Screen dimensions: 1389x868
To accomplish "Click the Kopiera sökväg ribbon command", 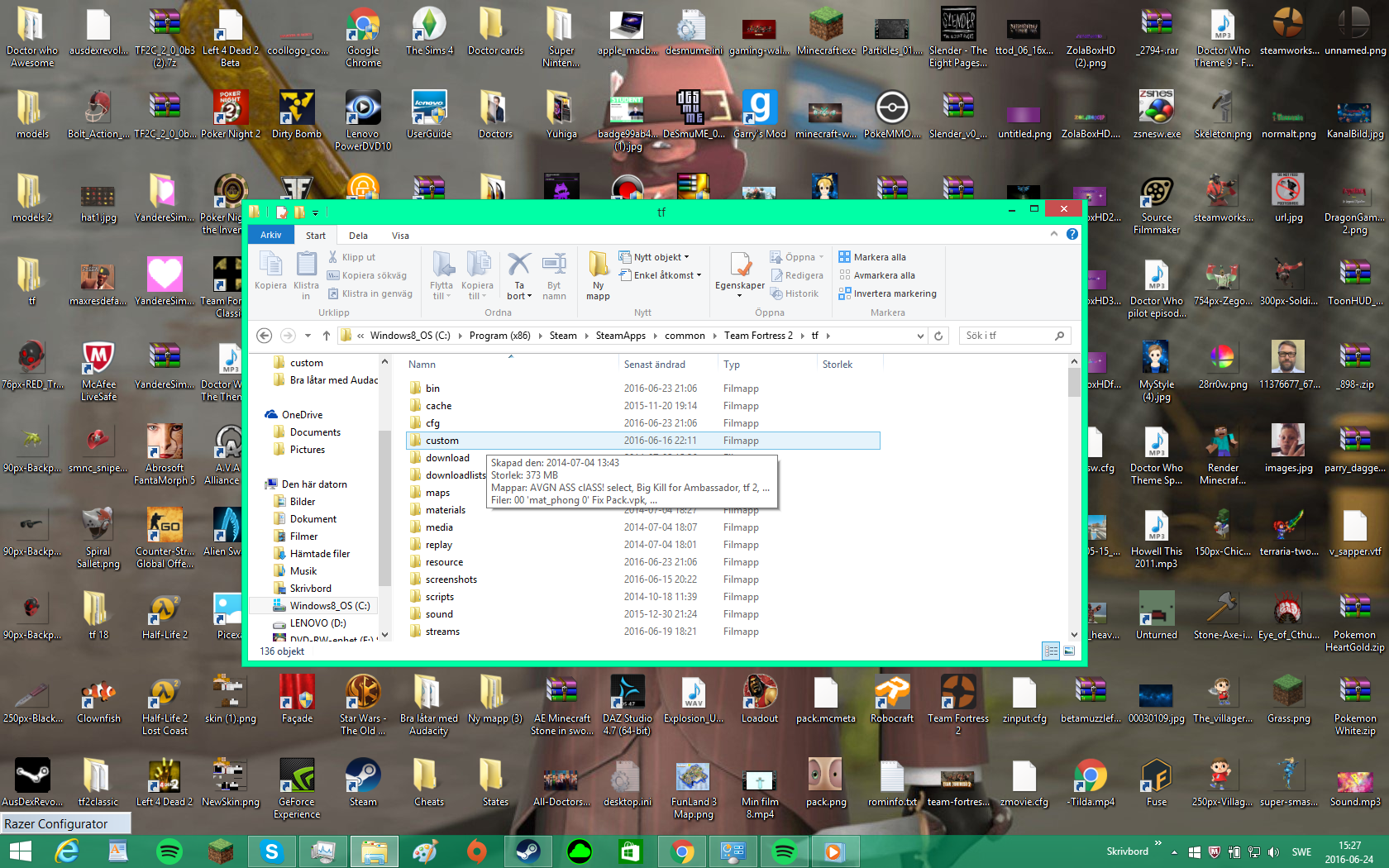I will click(367, 275).
